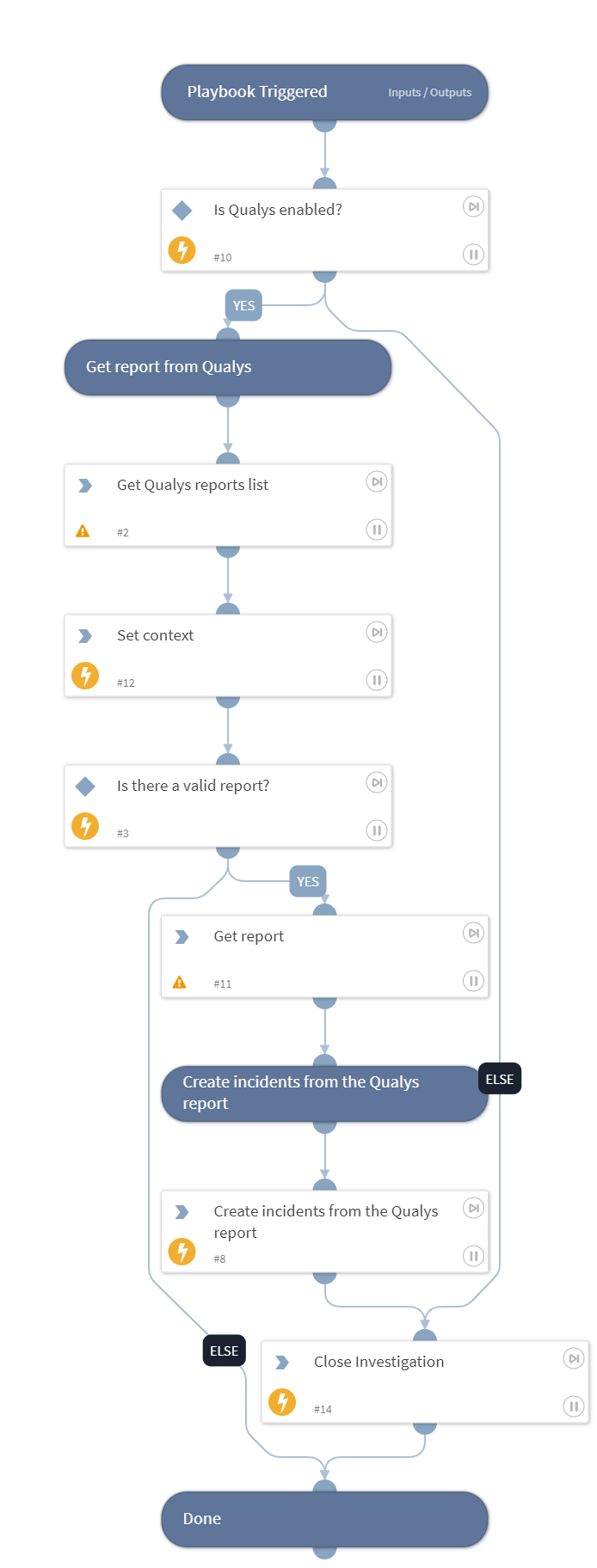The image size is (597, 1568).
Task: Open Inputs / Outputs on Playbook Triggered
Action: pyautogui.click(x=429, y=93)
